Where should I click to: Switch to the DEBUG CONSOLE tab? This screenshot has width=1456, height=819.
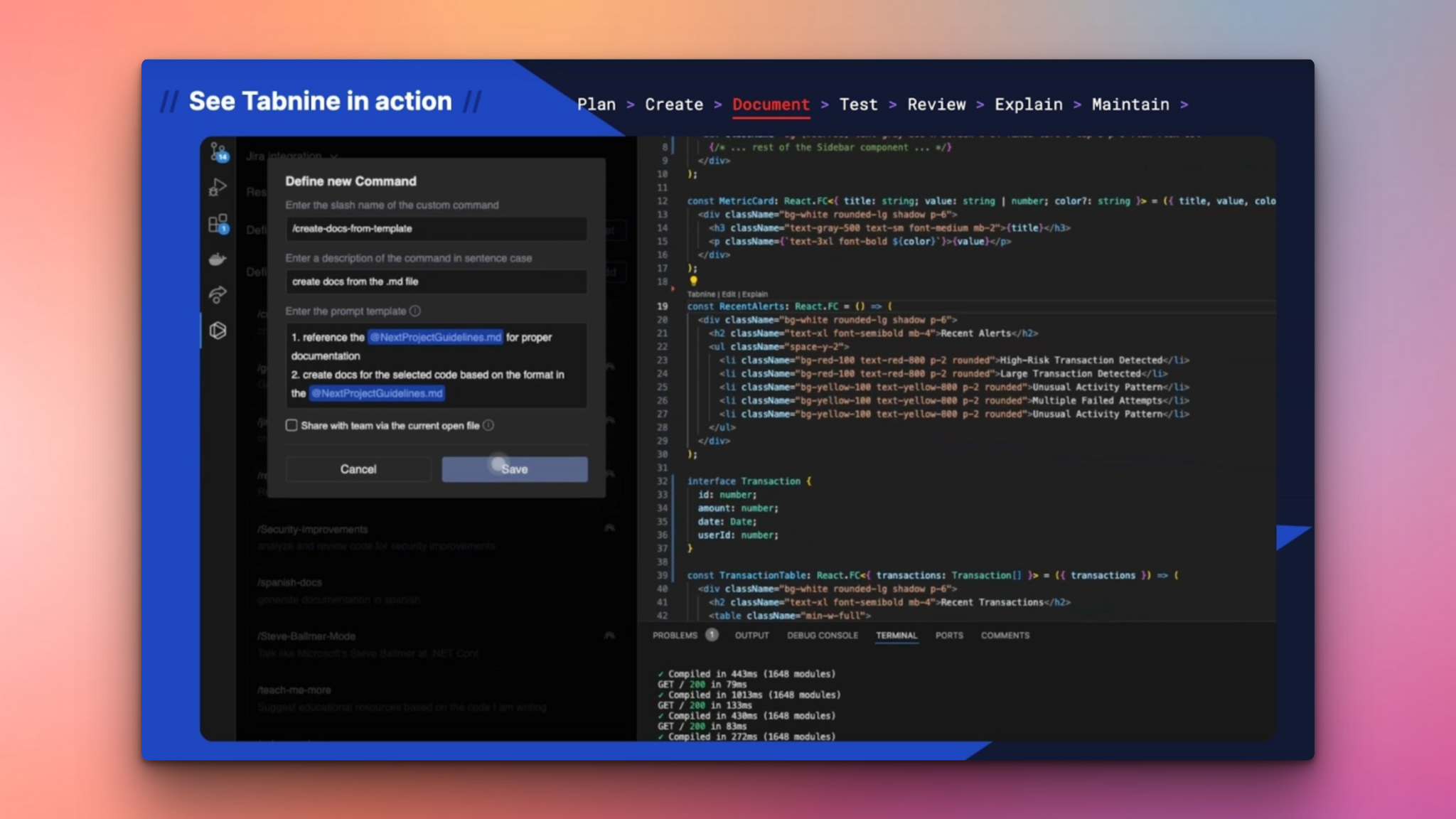823,636
